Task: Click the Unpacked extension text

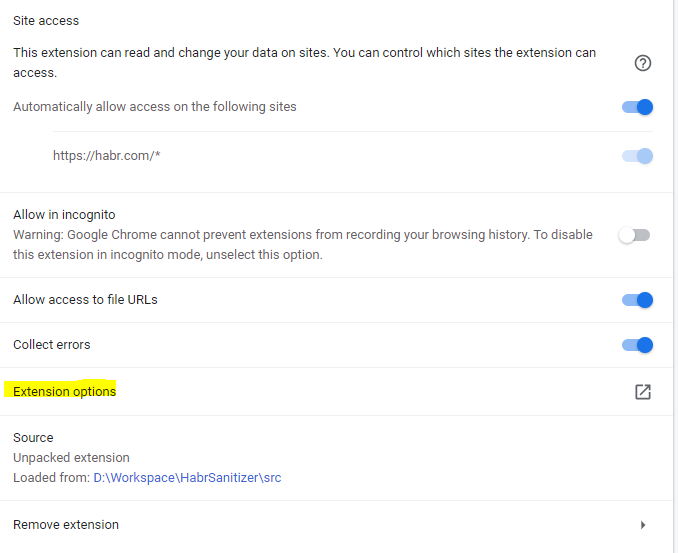Action: tap(70, 458)
